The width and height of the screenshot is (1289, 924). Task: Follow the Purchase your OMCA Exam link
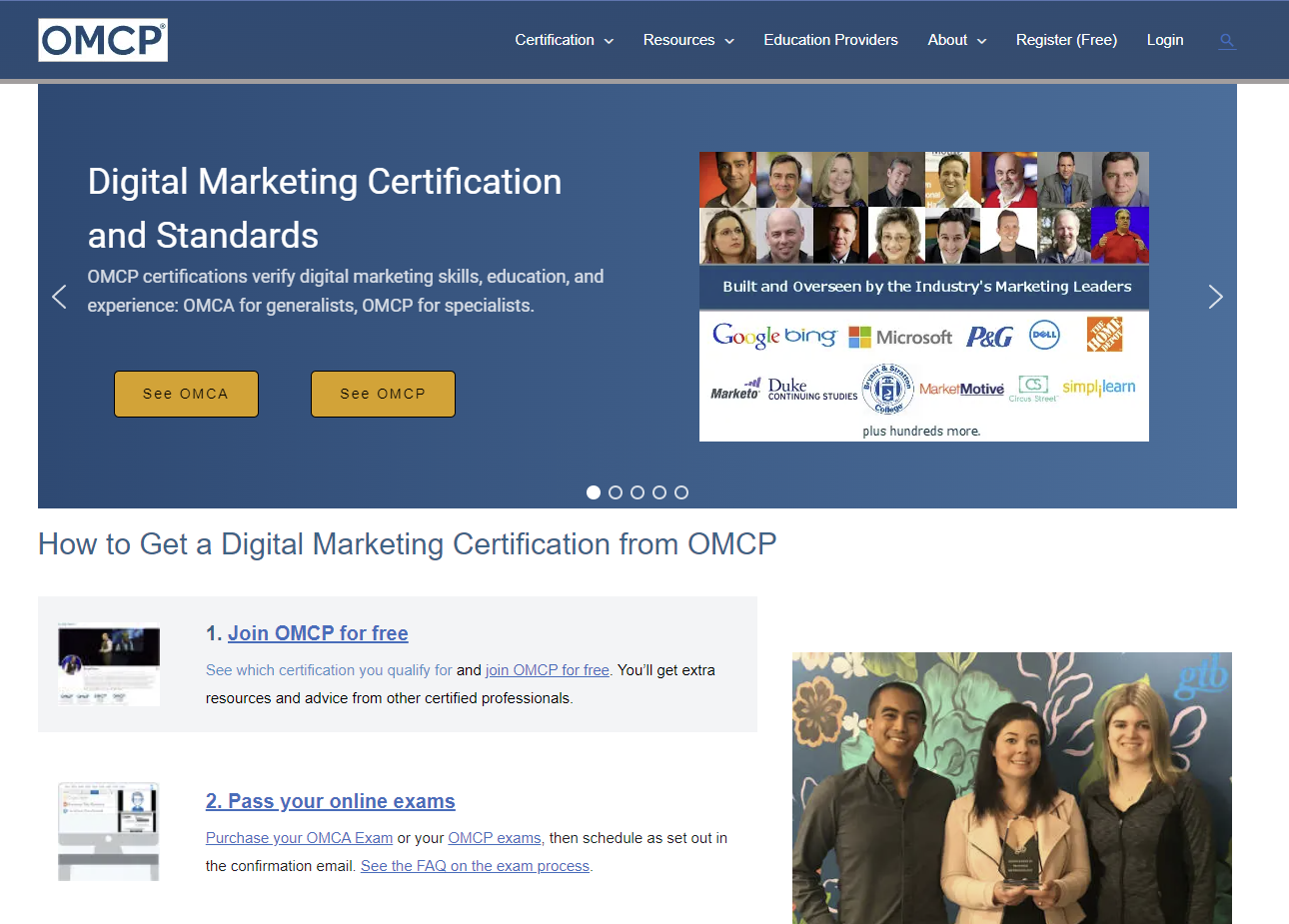click(x=299, y=837)
